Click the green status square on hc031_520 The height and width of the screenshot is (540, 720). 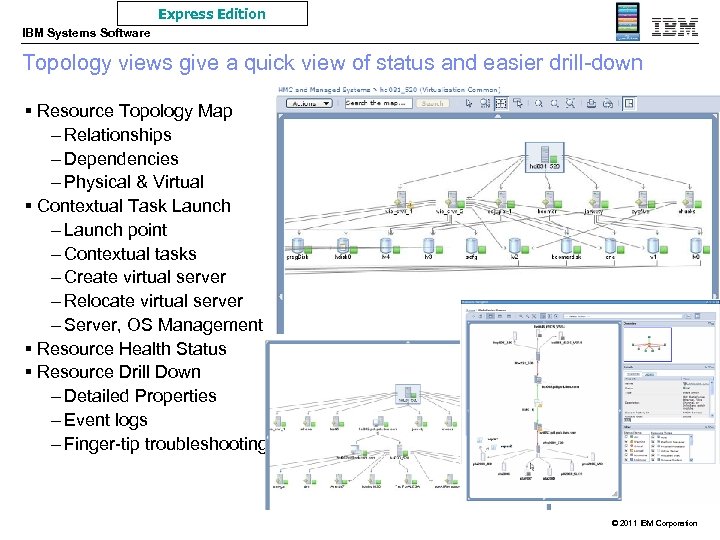coord(553,159)
